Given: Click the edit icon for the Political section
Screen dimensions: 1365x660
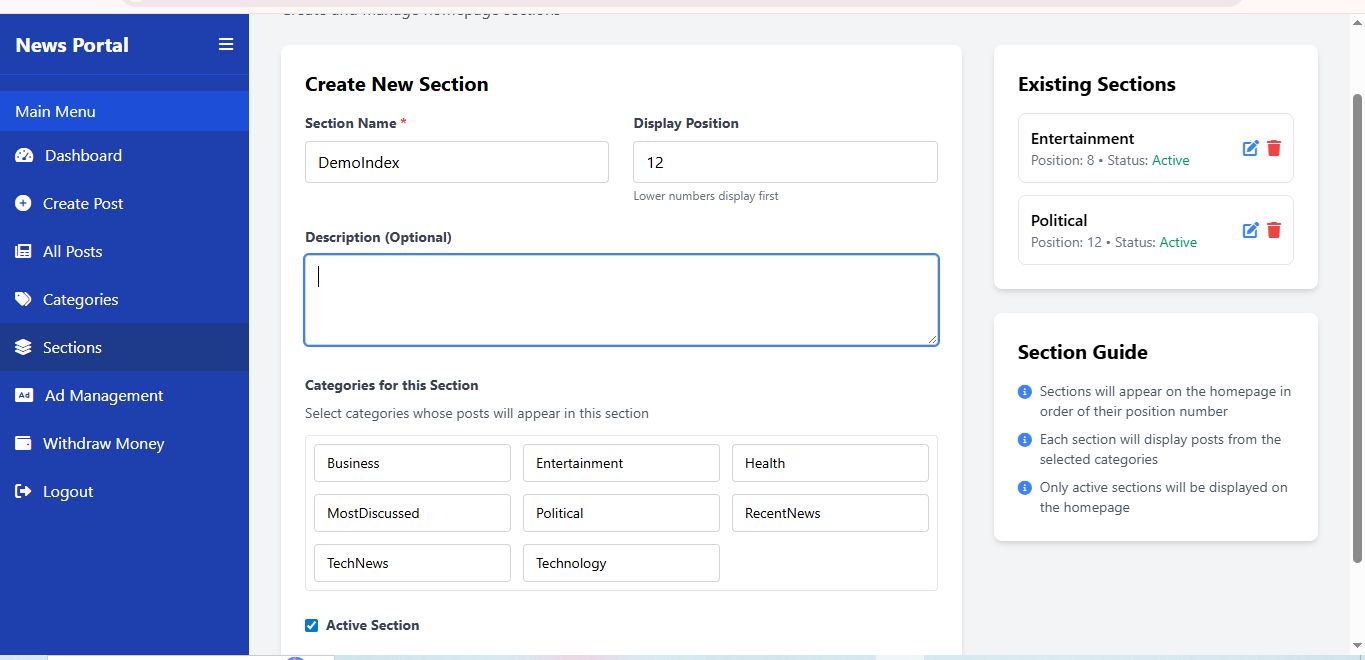Looking at the screenshot, I should 1250,230.
